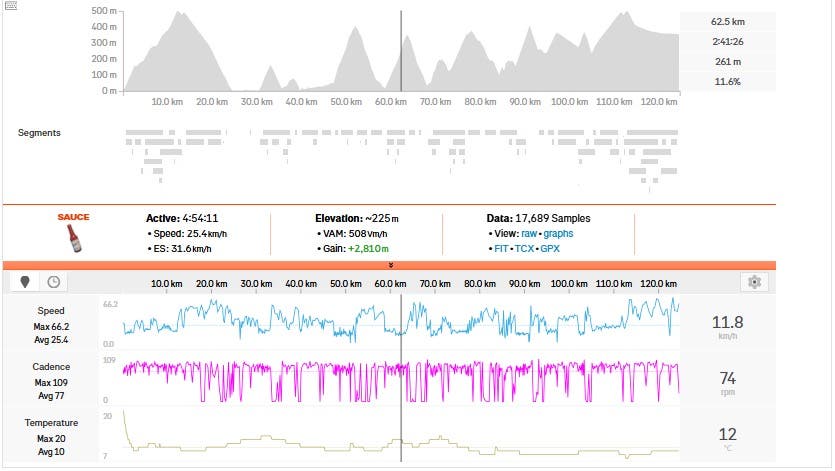The image size is (835, 471).
Task: Click the magenta cadence graph line
Action: (300, 368)
